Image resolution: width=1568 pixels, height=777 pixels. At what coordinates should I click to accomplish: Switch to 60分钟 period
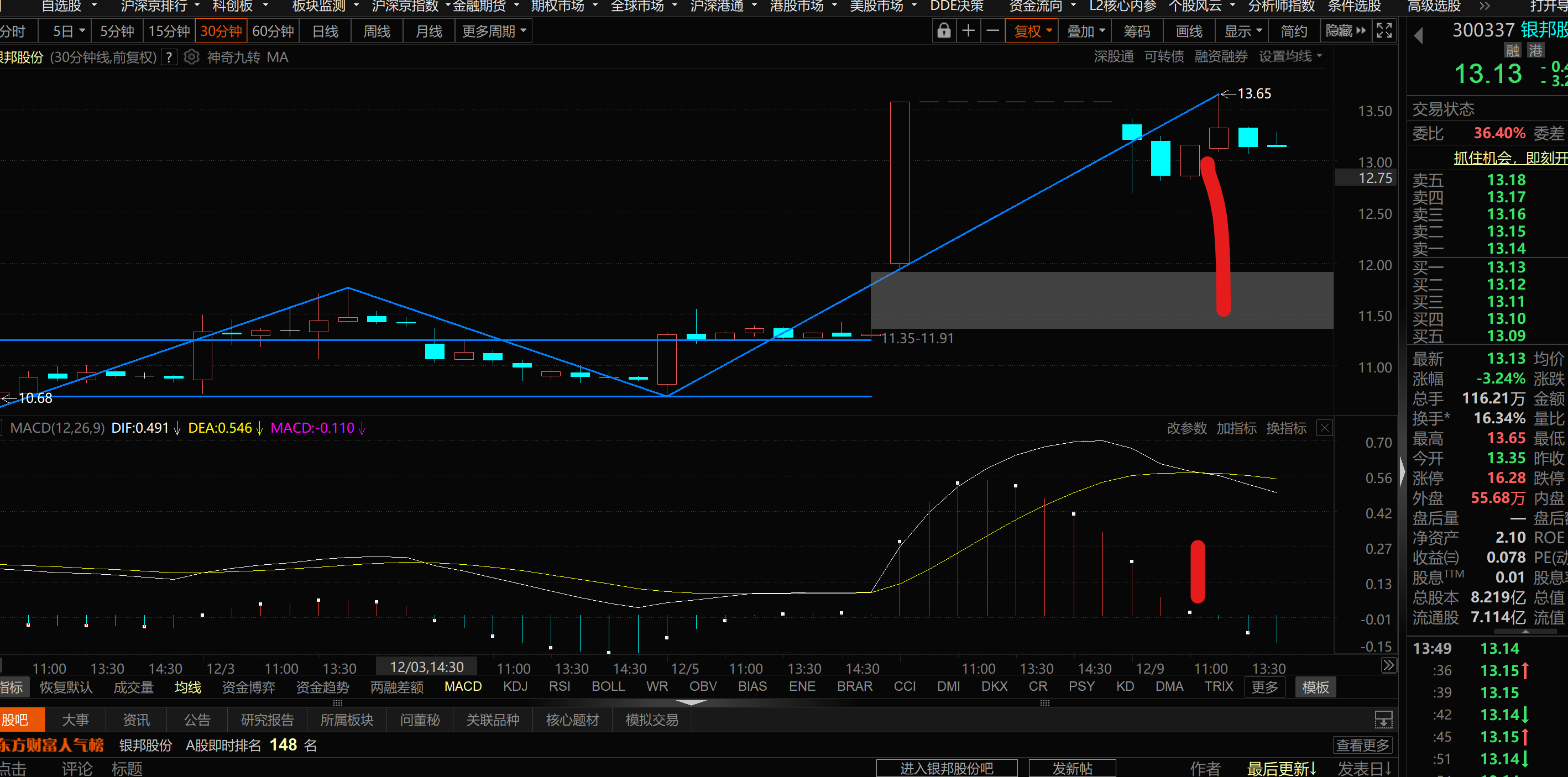273,31
